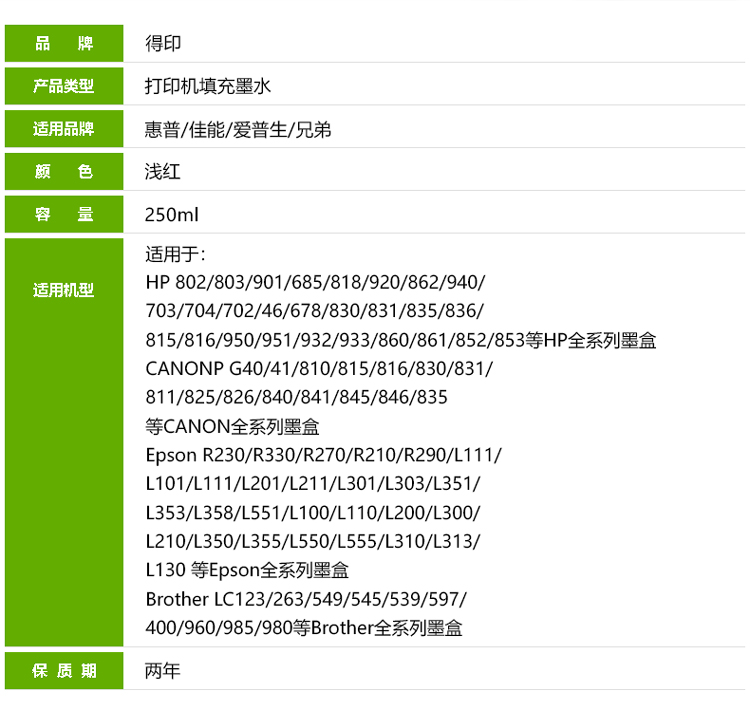750x711 pixels.
Task: Select the text 打印机填充墨水
Action: [208, 86]
